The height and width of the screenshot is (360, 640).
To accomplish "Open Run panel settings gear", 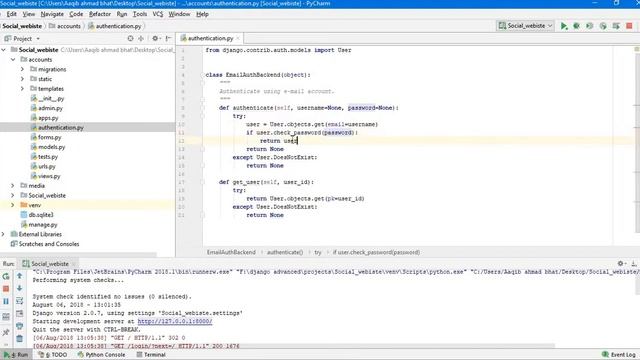I will (x=621, y=264).
